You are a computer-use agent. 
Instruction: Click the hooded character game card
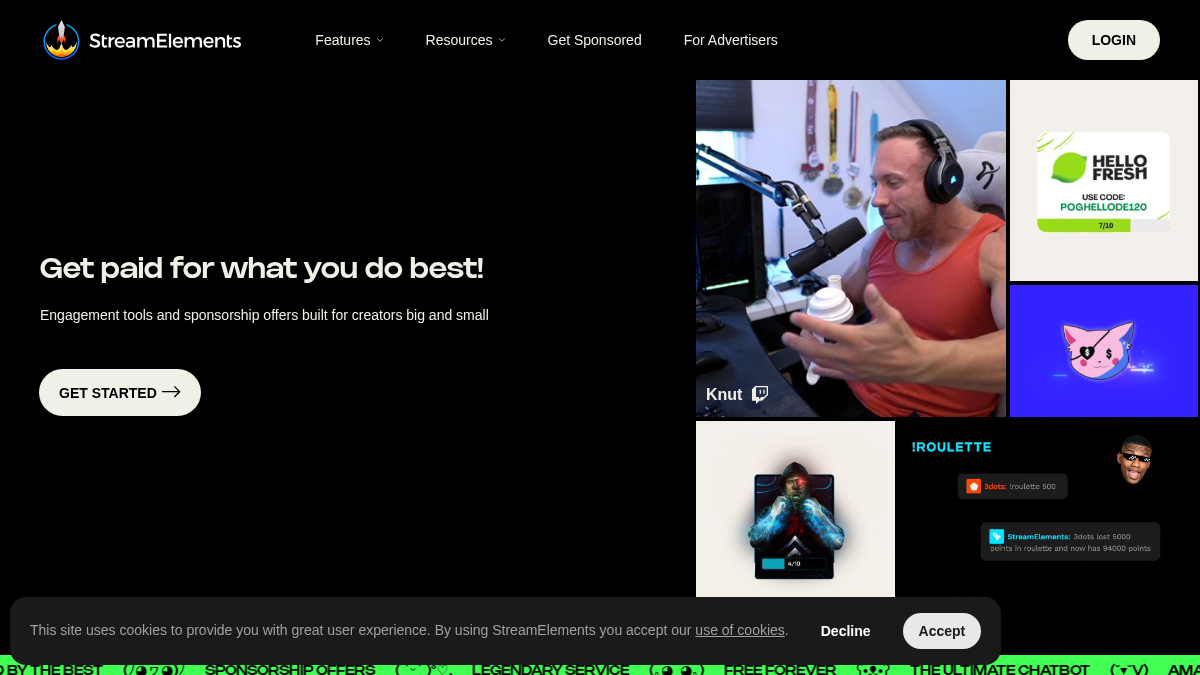click(795, 519)
